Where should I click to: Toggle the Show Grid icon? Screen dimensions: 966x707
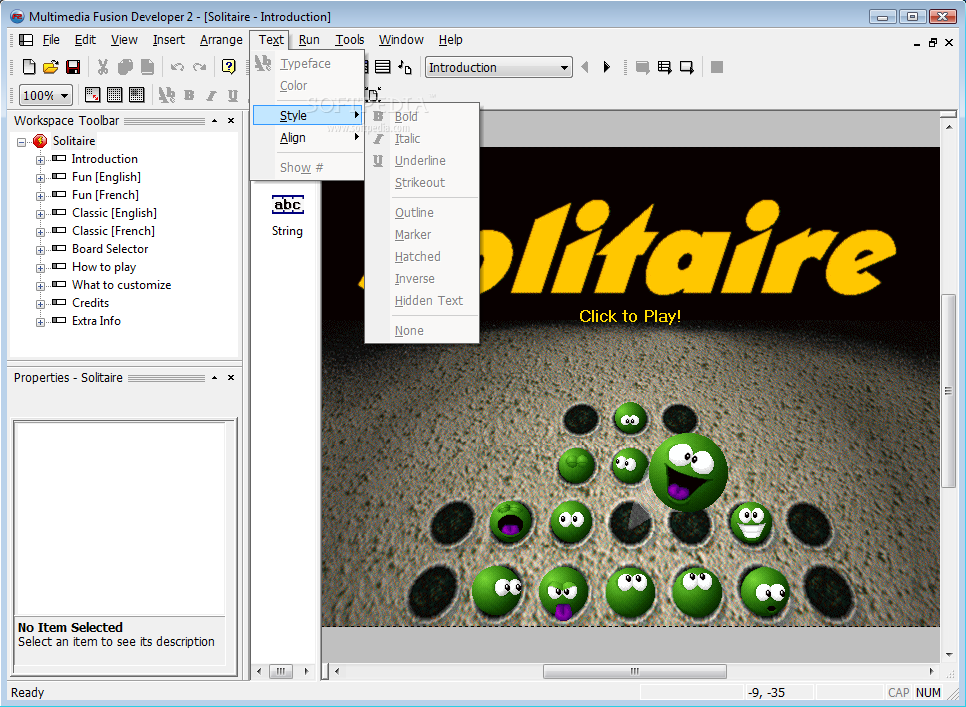(115, 95)
